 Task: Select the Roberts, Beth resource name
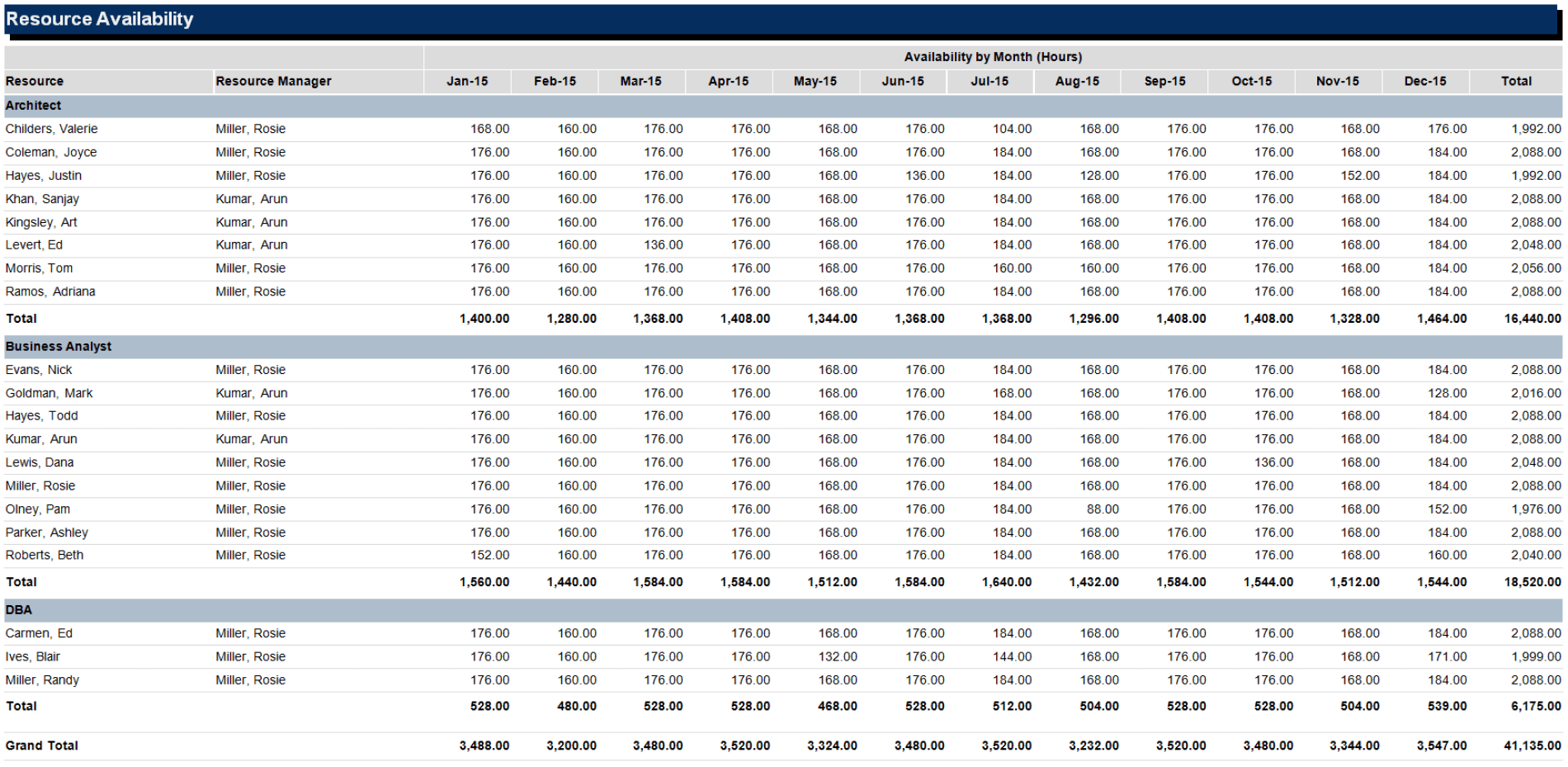pyautogui.click(x=45, y=556)
